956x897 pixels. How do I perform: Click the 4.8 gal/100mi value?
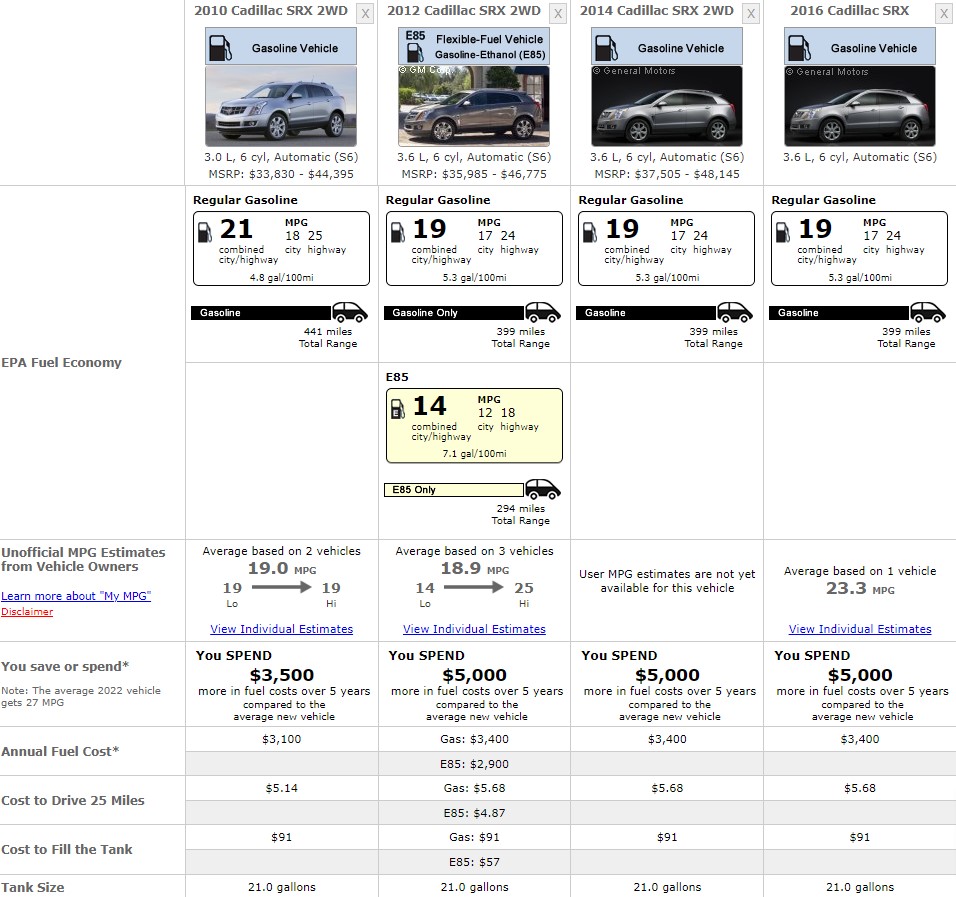pos(282,277)
